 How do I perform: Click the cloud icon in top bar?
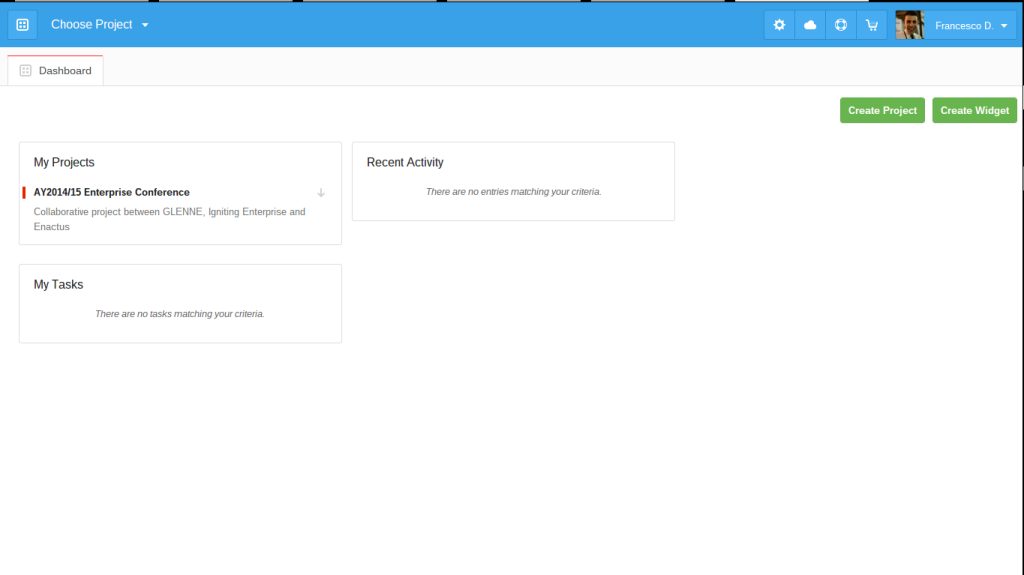(810, 25)
